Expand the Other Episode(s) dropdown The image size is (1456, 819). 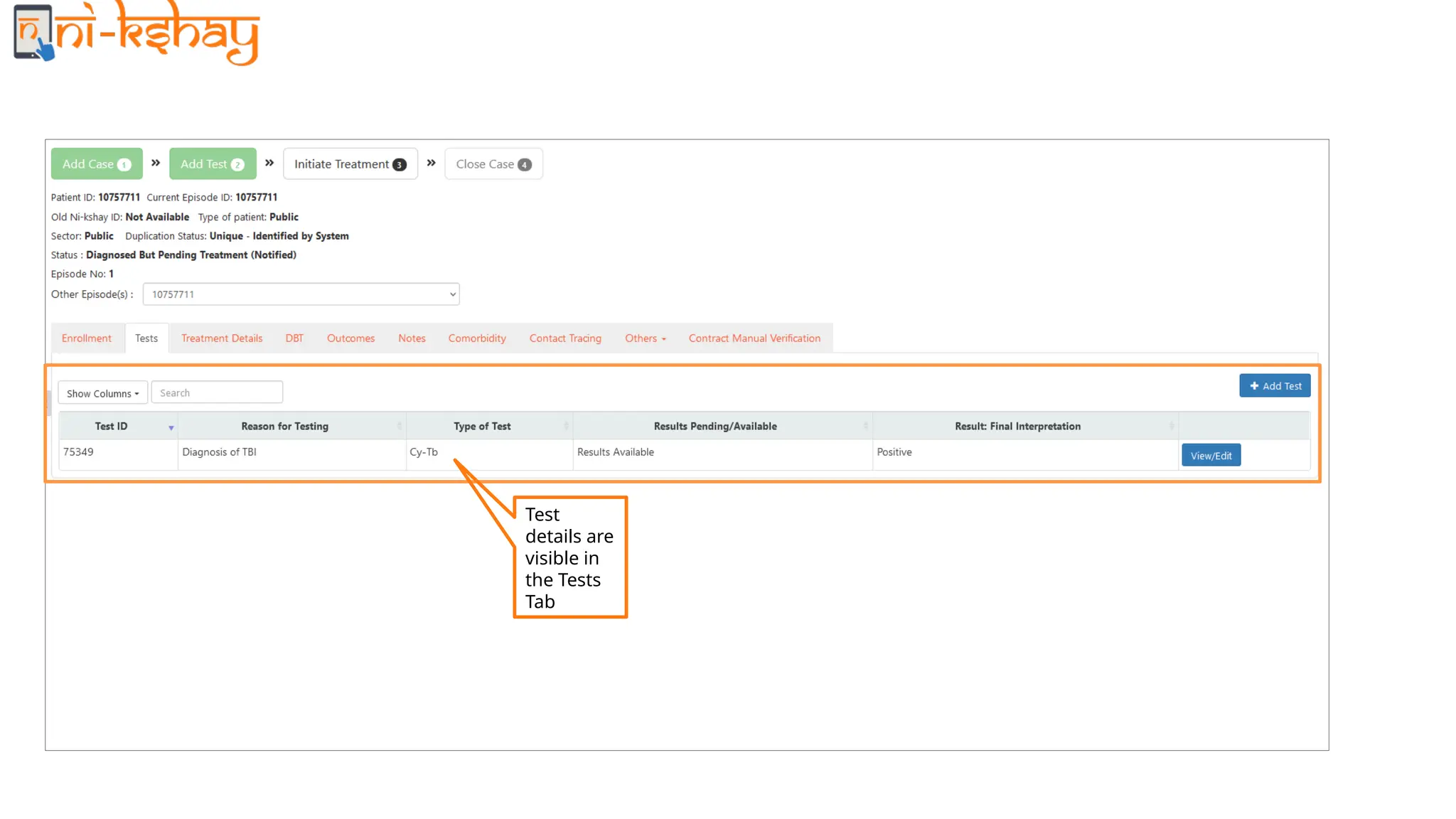pyautogui.click(x=301, y=294)
